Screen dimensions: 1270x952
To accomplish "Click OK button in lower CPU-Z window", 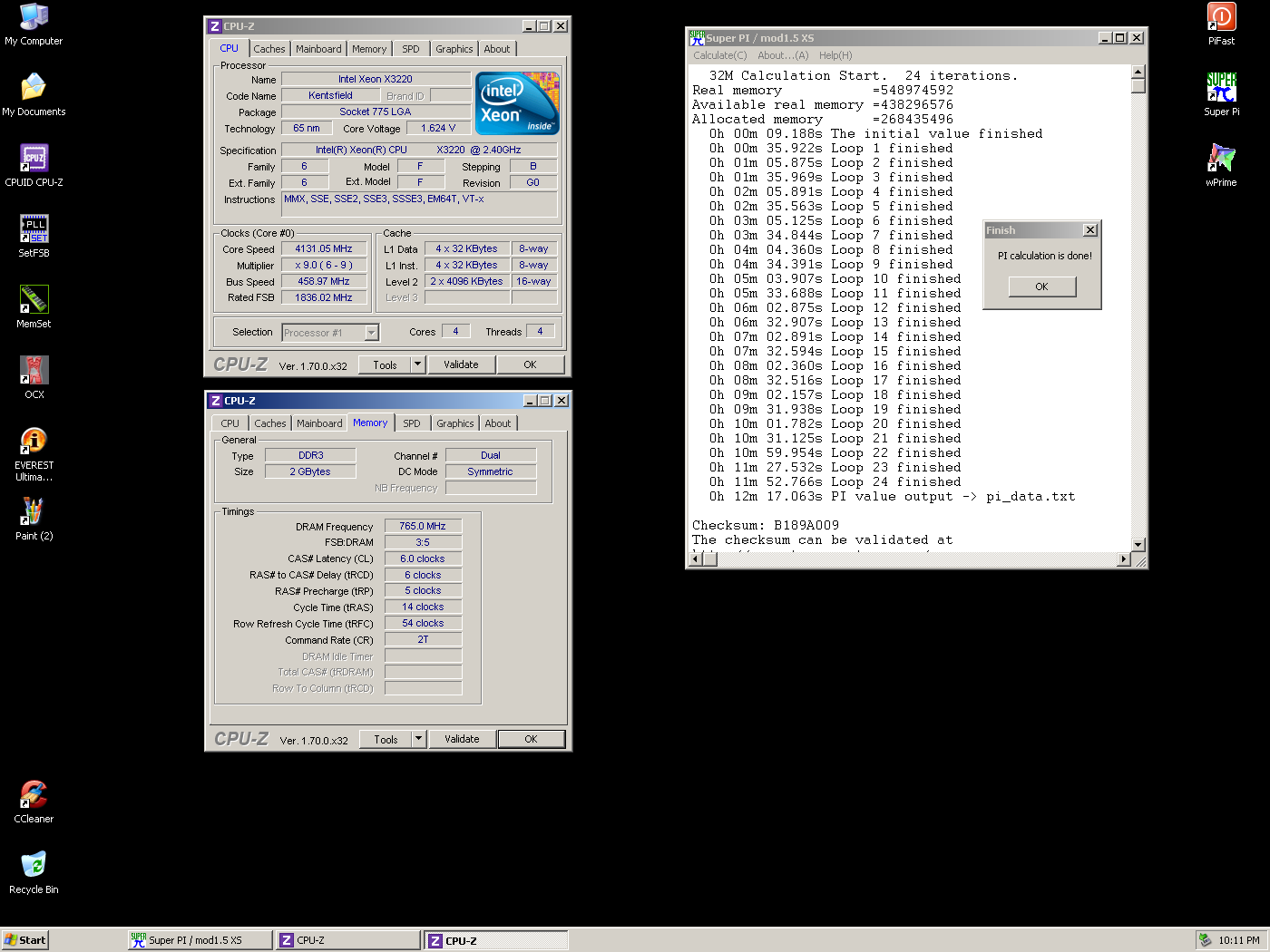I will pos(531,739).
